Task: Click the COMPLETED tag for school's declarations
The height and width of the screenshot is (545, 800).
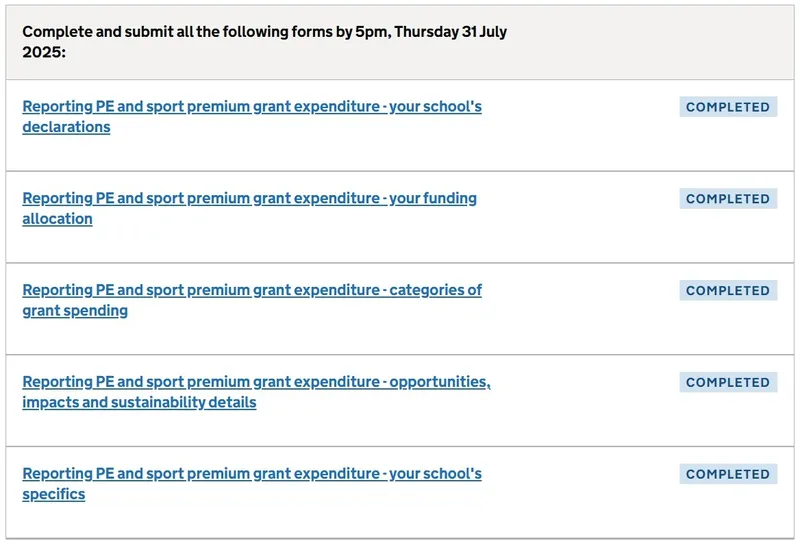Action: (728, 107)
